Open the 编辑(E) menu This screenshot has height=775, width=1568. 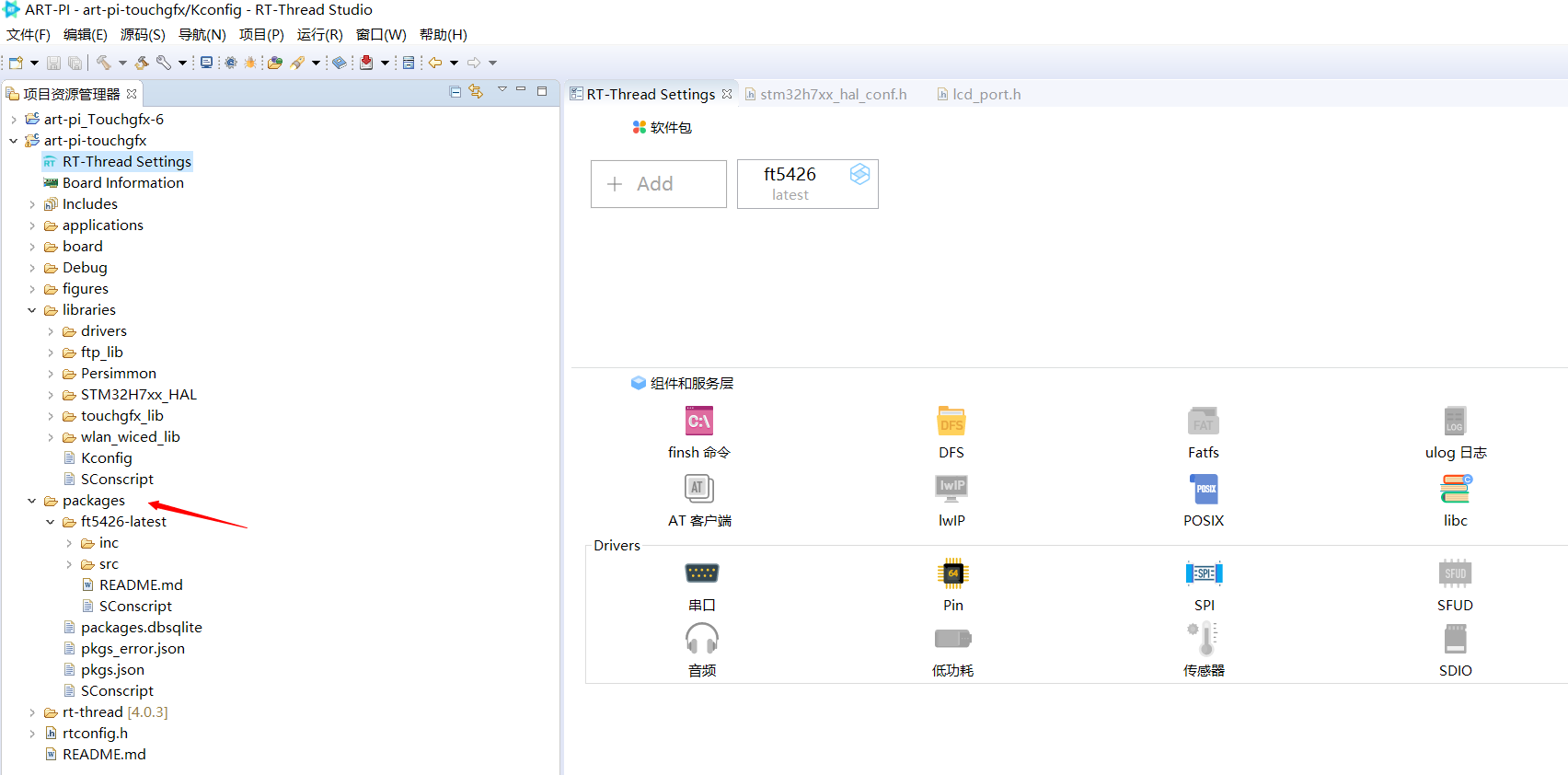tap(86, 34)
